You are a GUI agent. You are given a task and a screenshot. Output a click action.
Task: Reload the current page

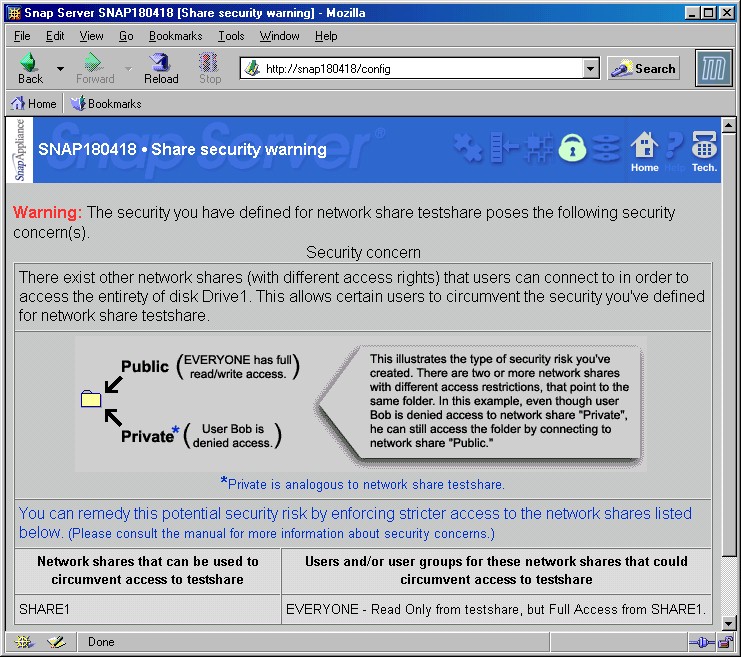click(x=161, y=68)
